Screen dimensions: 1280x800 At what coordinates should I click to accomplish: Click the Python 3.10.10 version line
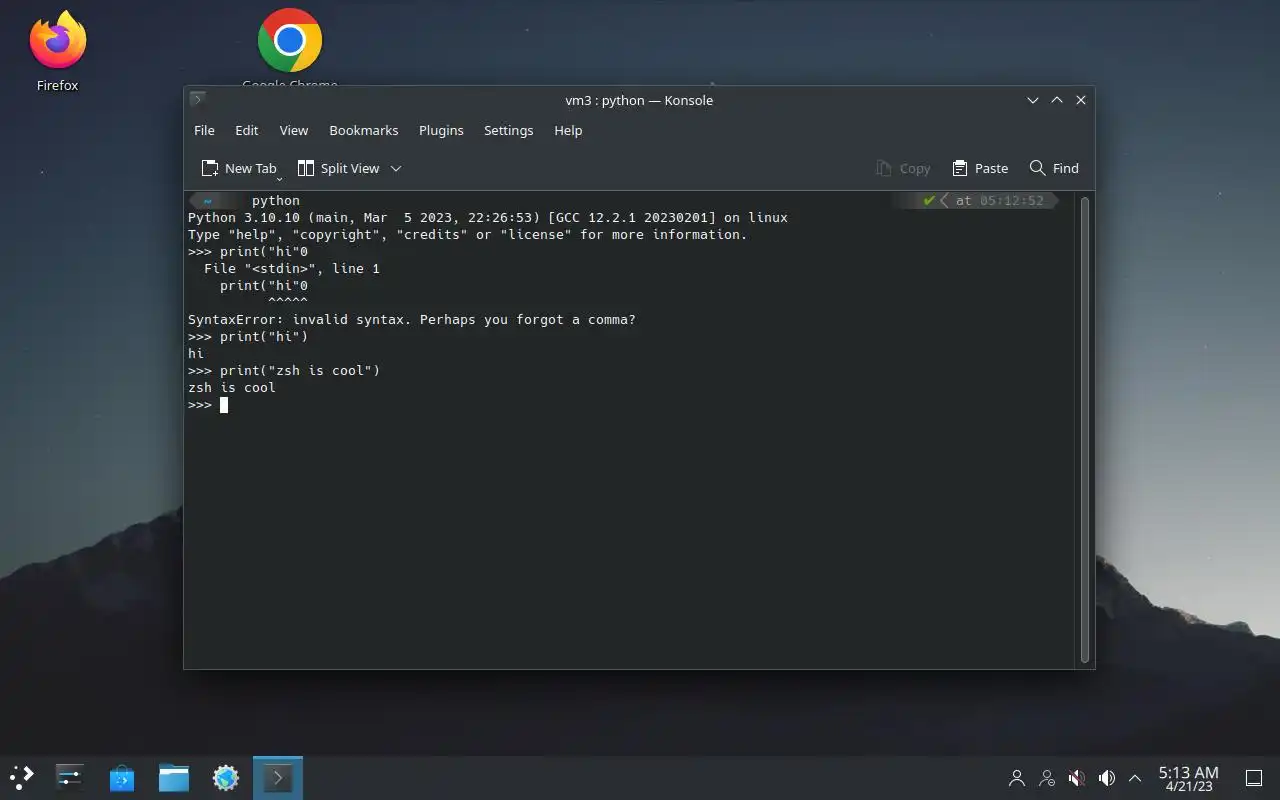(x=488, y=218)
